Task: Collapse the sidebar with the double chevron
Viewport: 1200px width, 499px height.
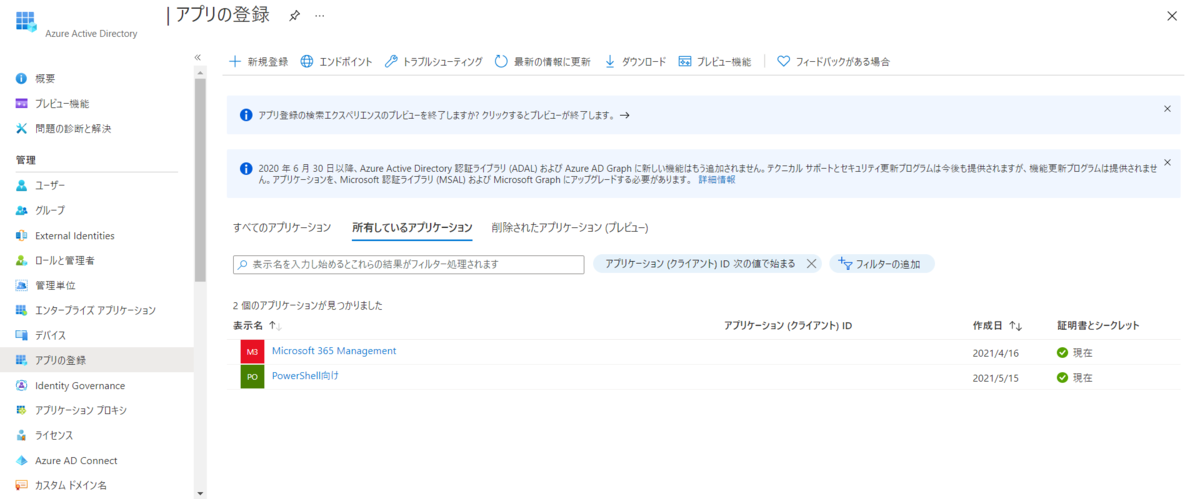Action: point(198,57)
